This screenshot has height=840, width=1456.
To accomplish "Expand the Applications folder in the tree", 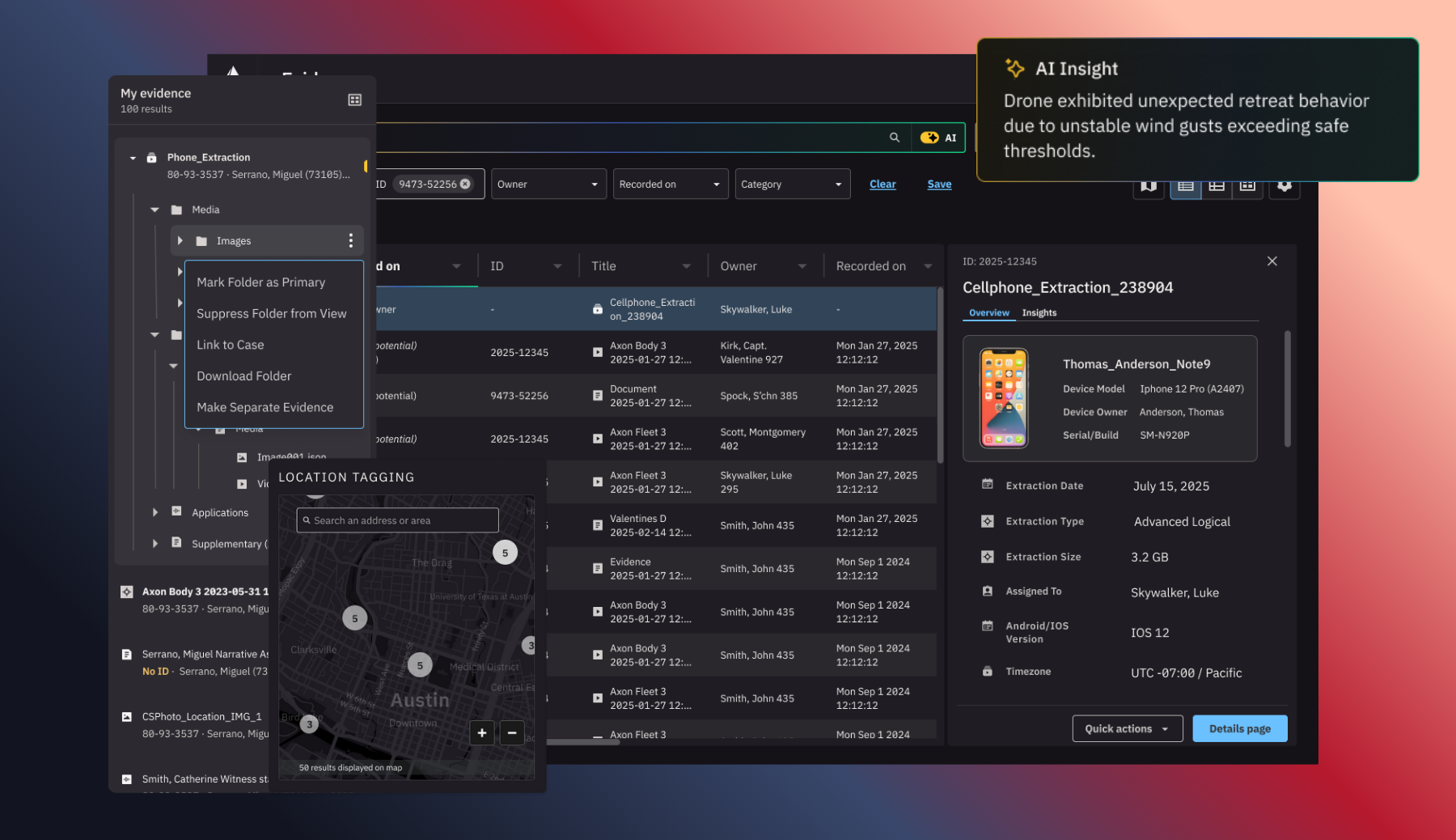I will coord(154,511).
